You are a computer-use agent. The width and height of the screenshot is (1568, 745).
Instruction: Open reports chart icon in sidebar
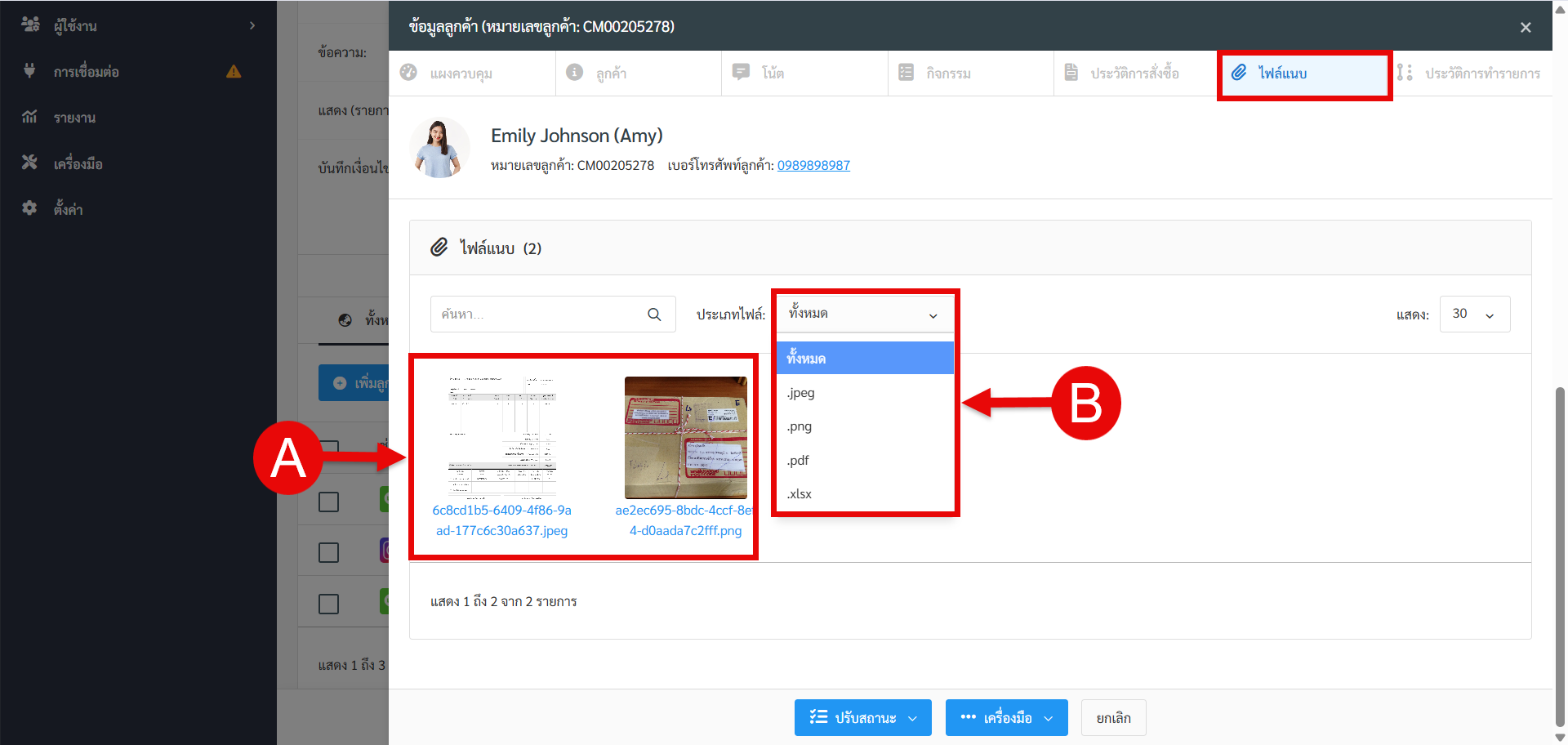[29, 117]
